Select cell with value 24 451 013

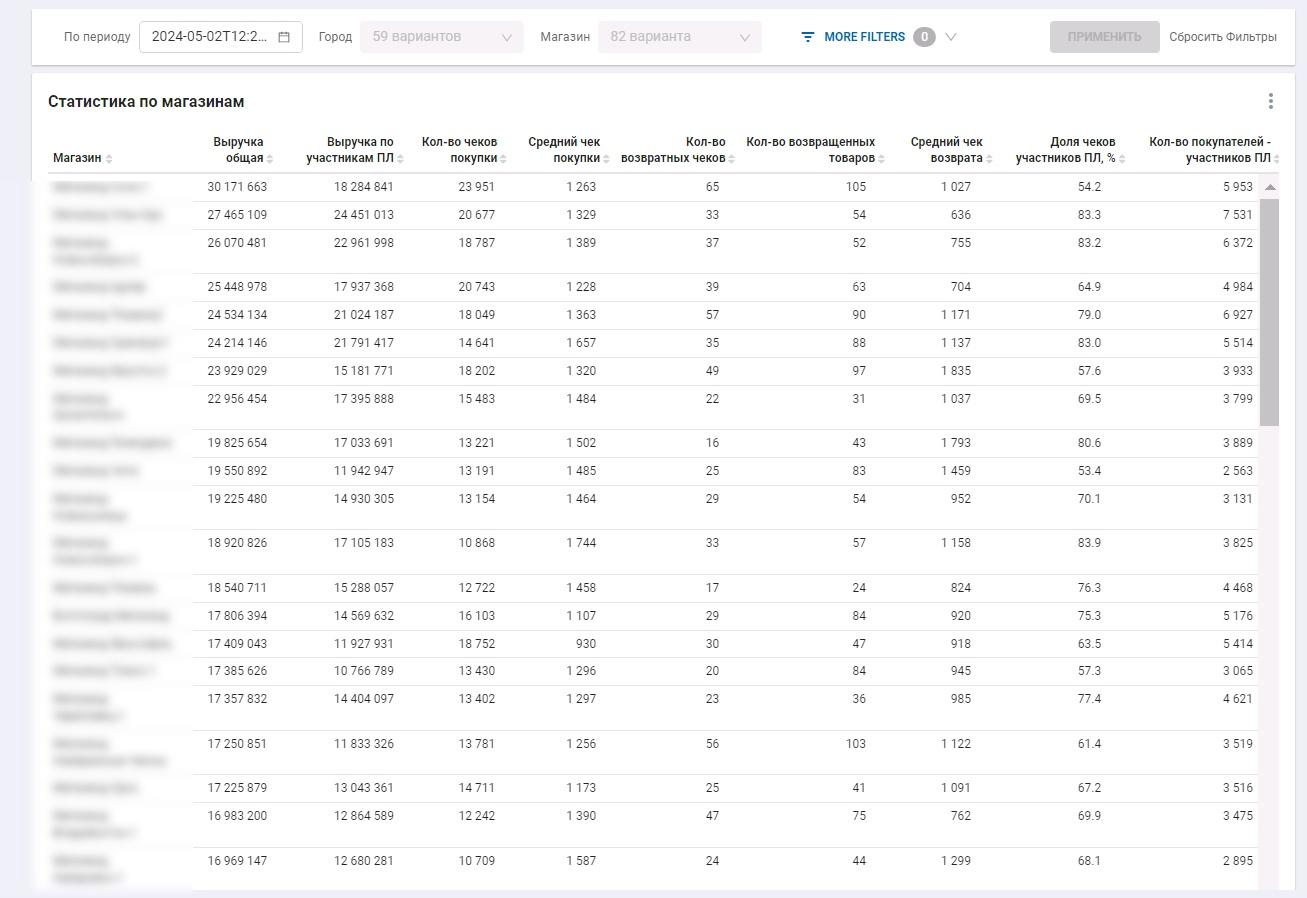(x=364, y=215)
